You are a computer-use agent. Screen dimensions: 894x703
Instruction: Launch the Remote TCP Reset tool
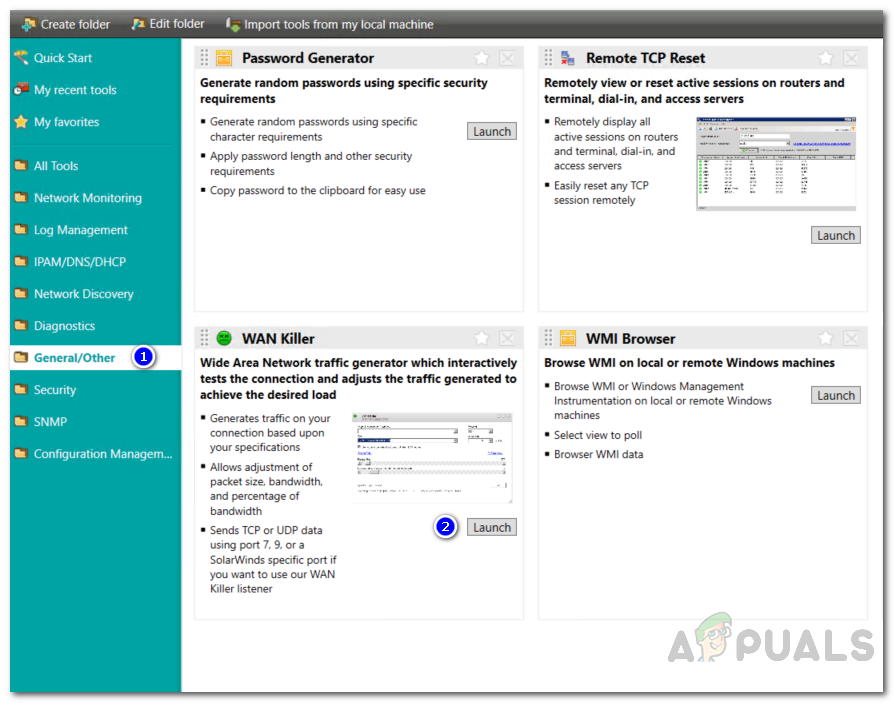click(836, 235)
